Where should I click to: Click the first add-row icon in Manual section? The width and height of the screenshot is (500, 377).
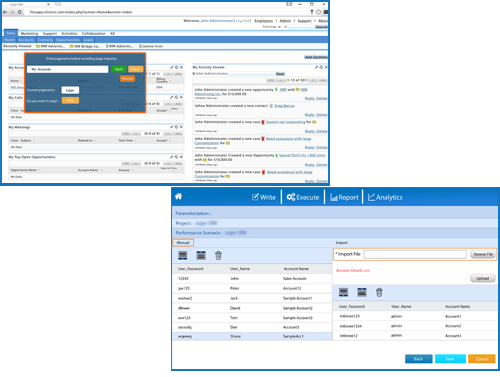click(x=183, y=256)
